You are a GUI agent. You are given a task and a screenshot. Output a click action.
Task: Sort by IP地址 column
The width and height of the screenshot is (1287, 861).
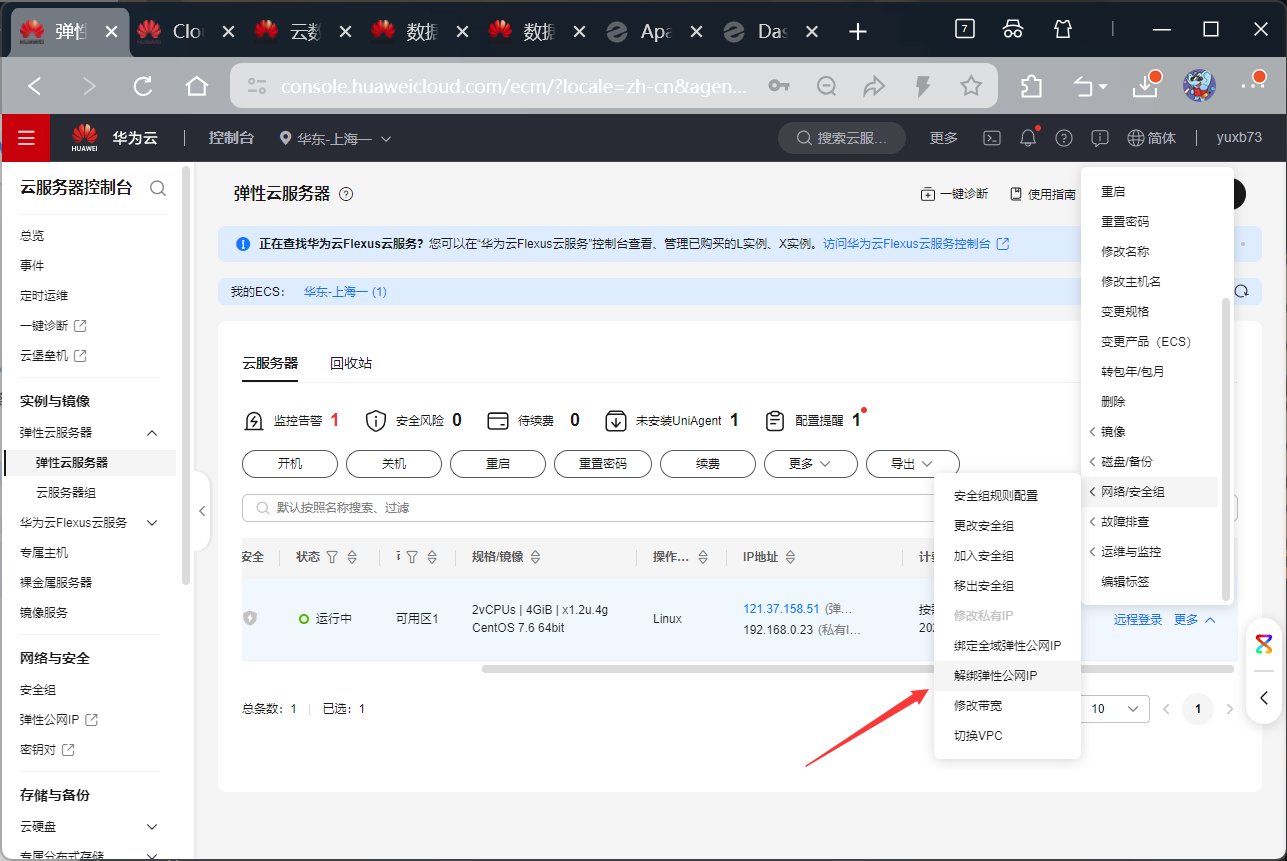click(x=791, y=557)
